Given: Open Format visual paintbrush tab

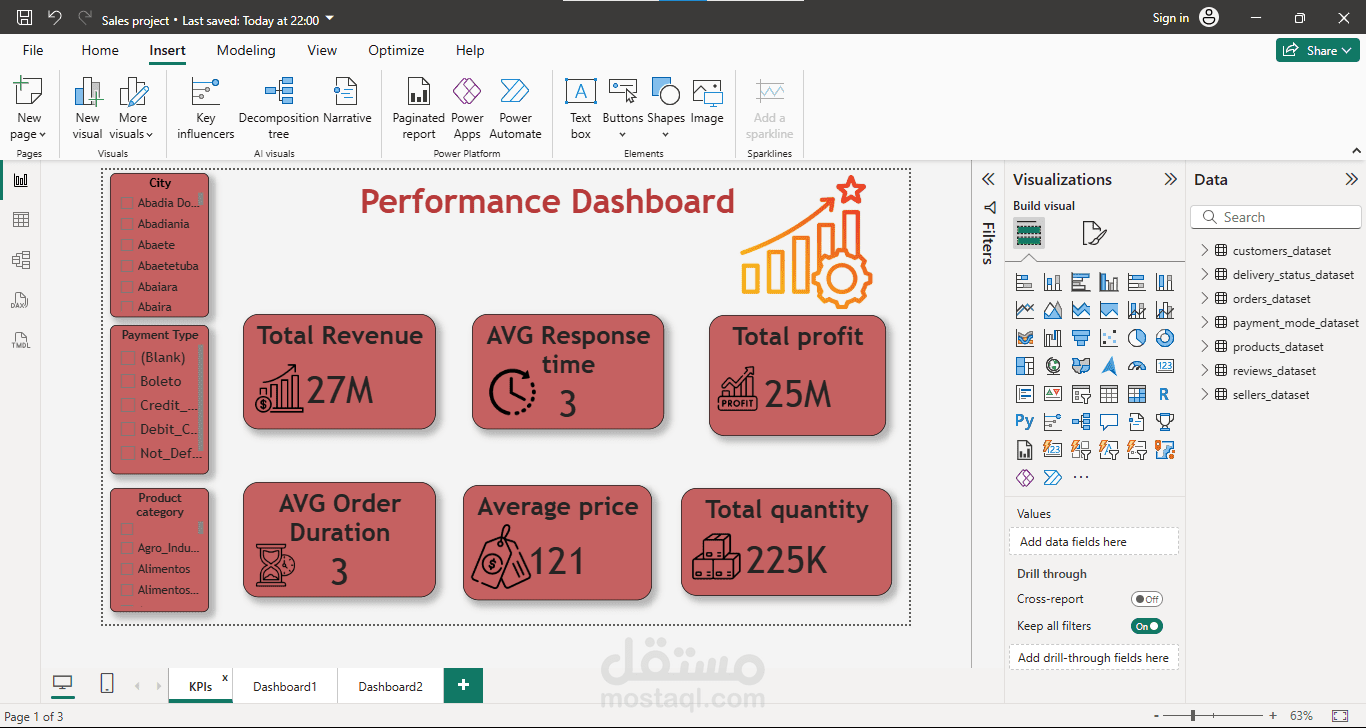Looking at the screenshot, I should click(1094, 234).
